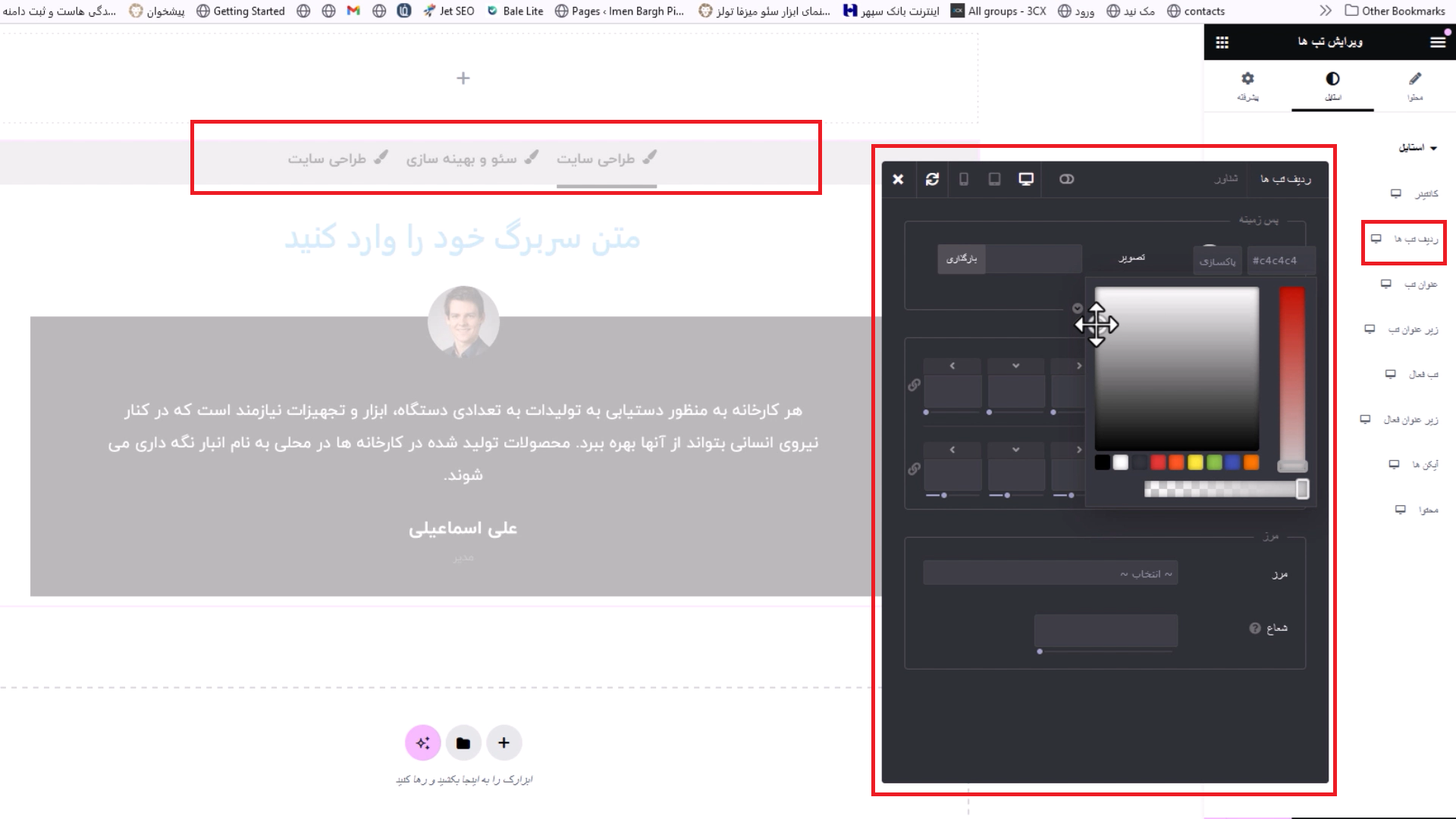Screen dimensions: 1456x819
Task: Click the pink AI sparkle button at bottom
Action: (423, 743)
